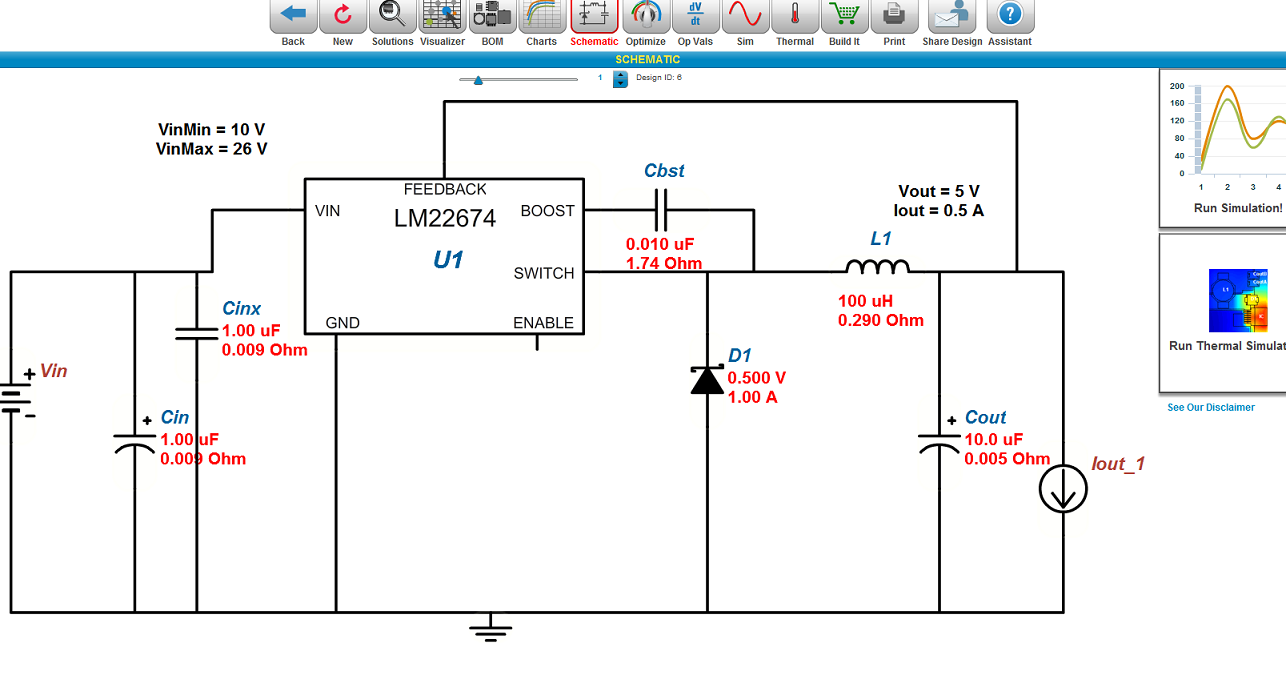
Task: Open the Visualizer tool
Action: pyautogui.click(x=442, y=17)
